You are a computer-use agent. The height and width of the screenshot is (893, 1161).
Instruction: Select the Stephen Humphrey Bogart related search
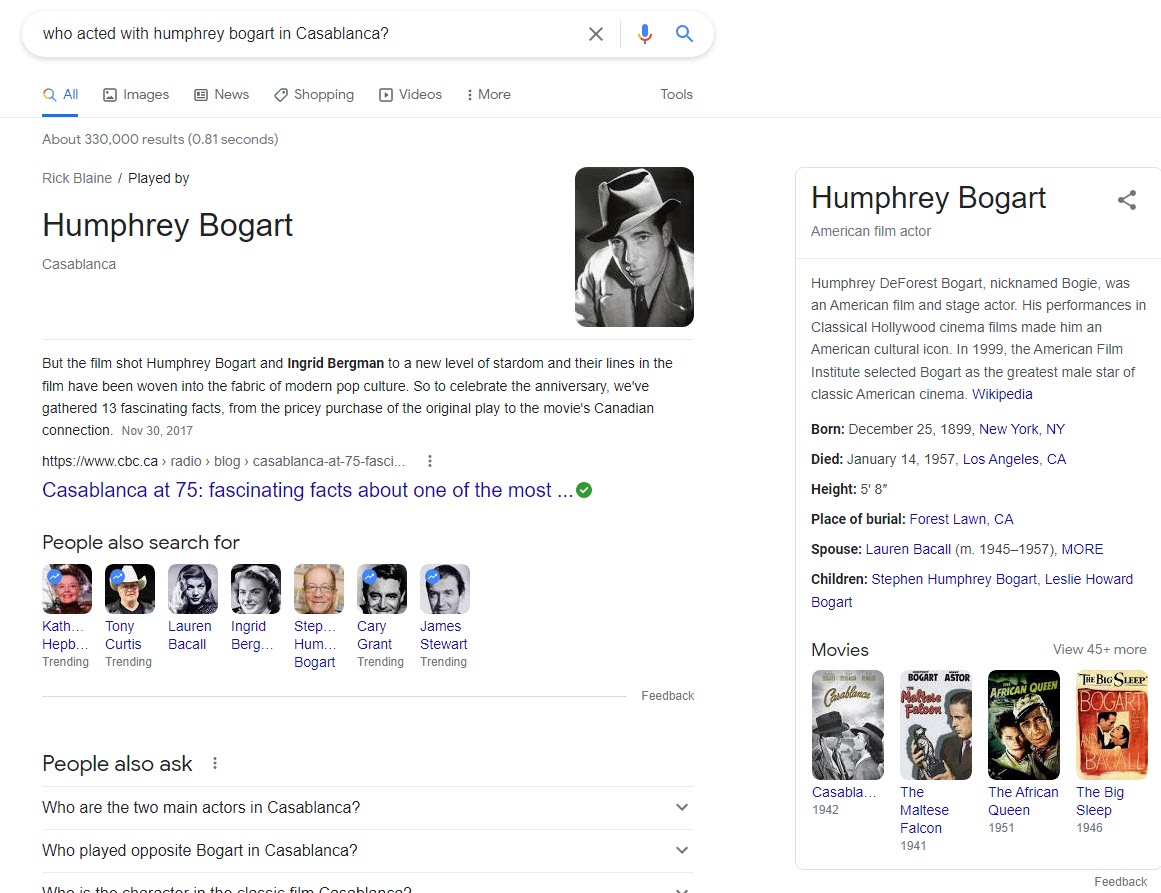coord(318,618)
